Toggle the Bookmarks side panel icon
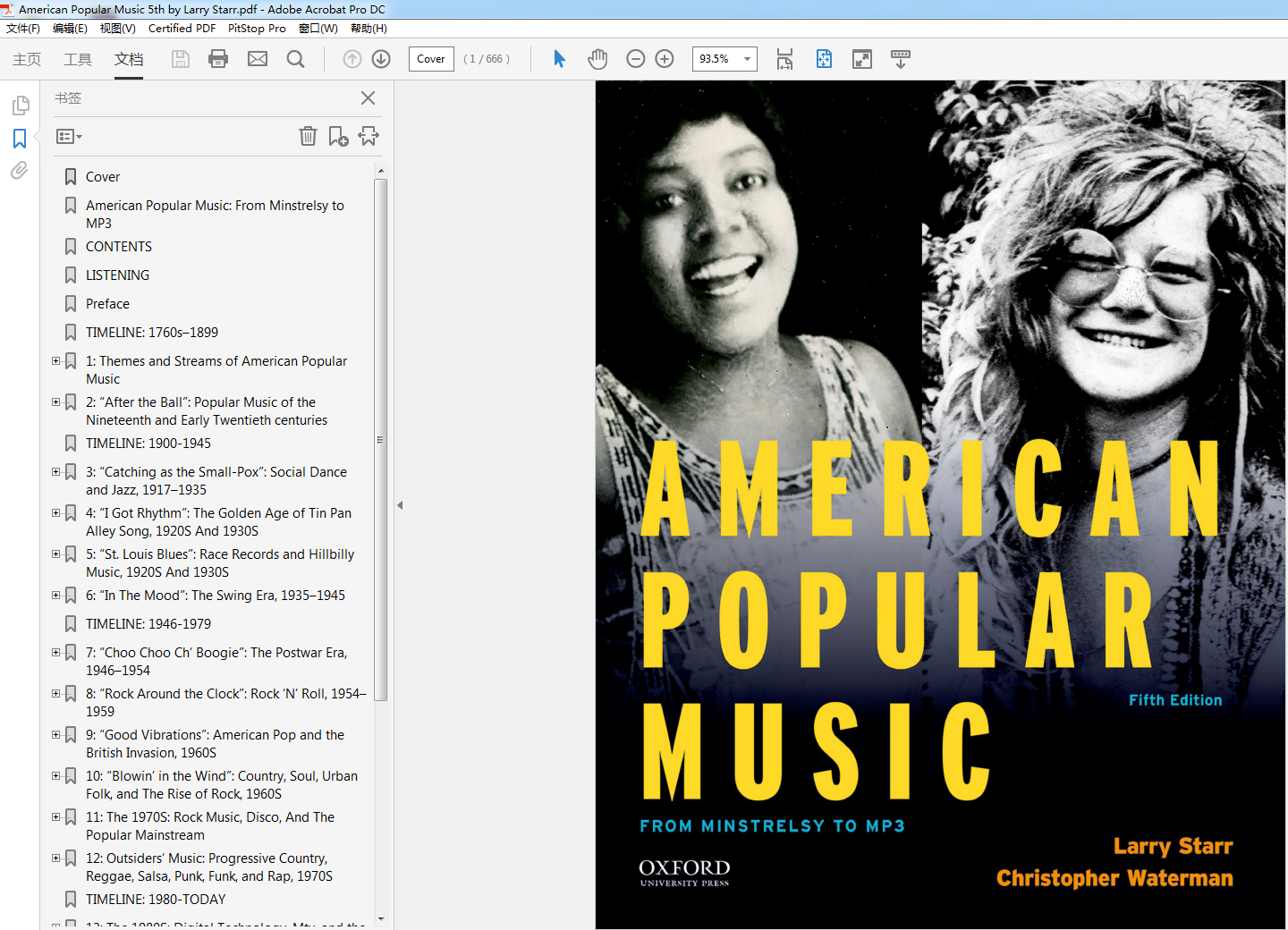The height and width of the screenshot is (930, 1288). click(x=20, y=139)
